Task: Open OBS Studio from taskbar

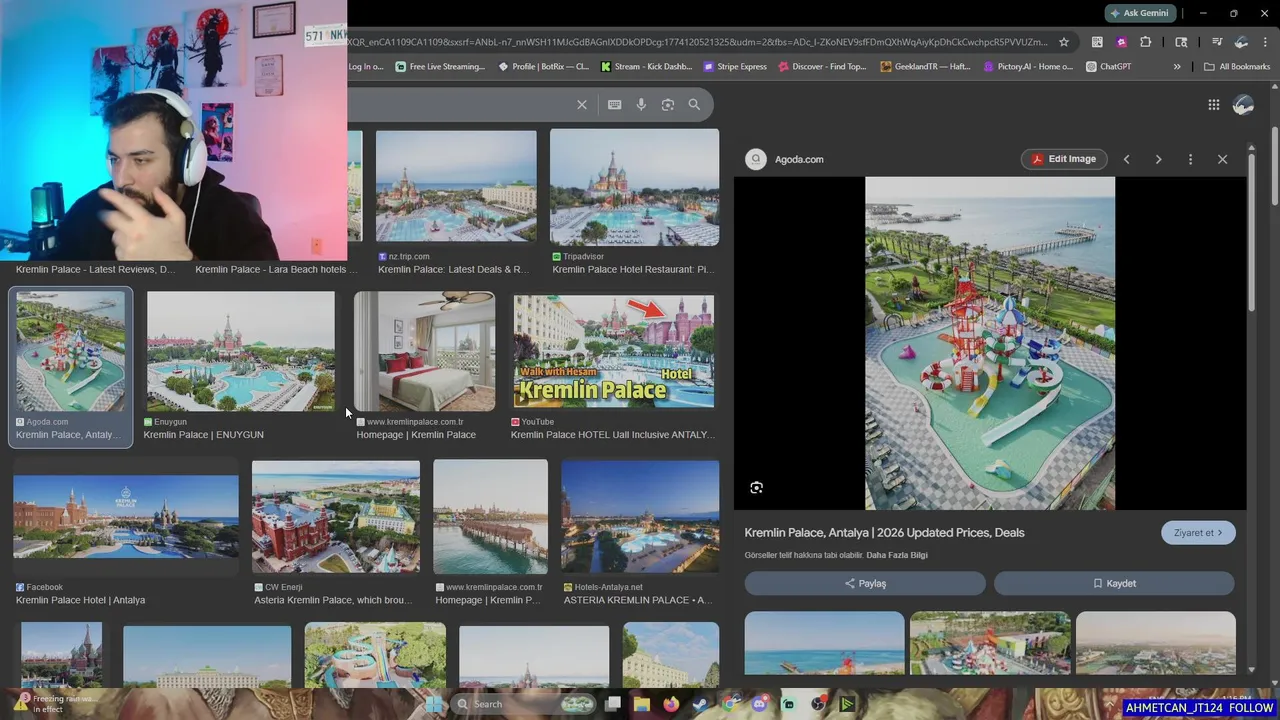Action: [x=818, y=704]
